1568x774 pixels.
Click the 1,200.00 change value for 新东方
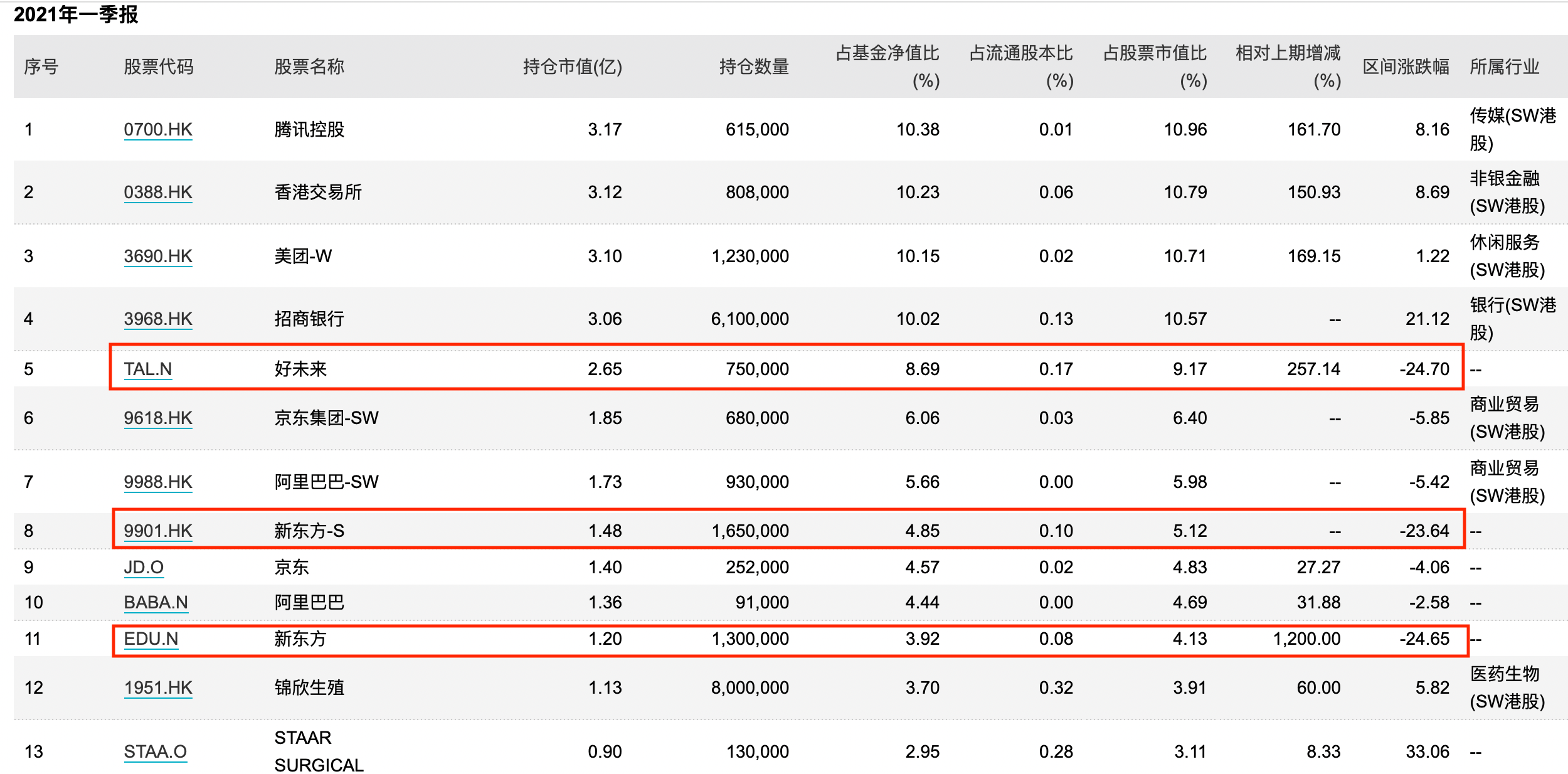1306,639
